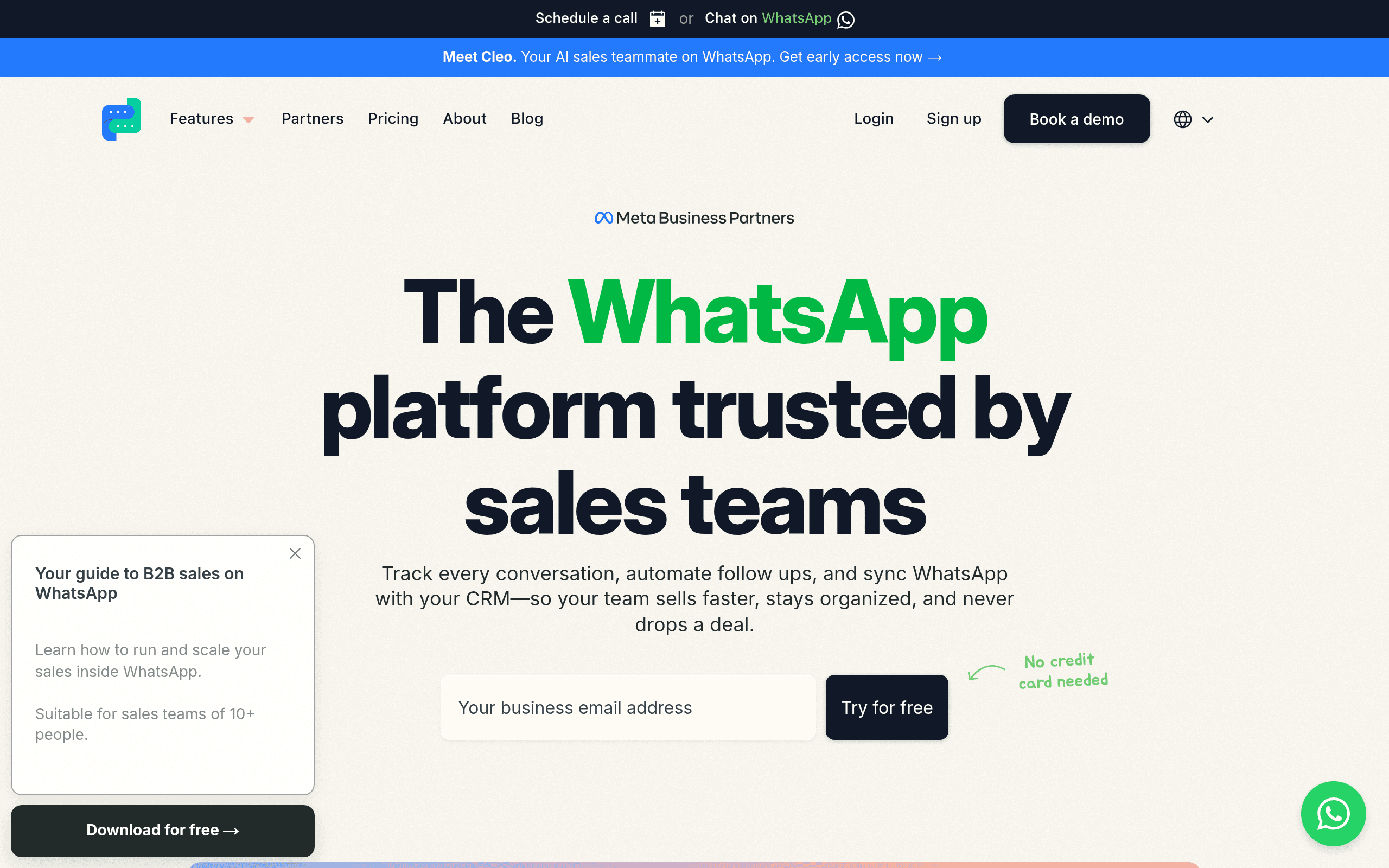Go to the Partners page
Viewport: 1389px width, 868px height.
[x=312, y=119]
